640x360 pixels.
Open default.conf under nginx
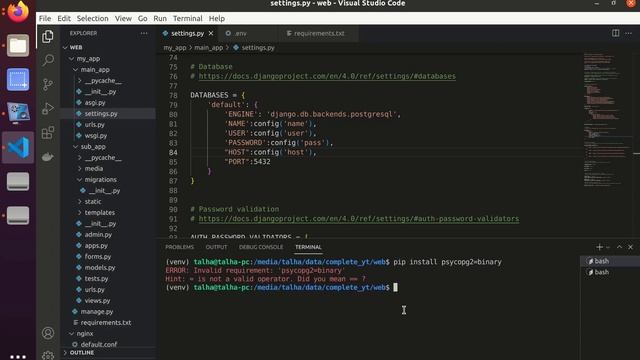coord(99,344)
